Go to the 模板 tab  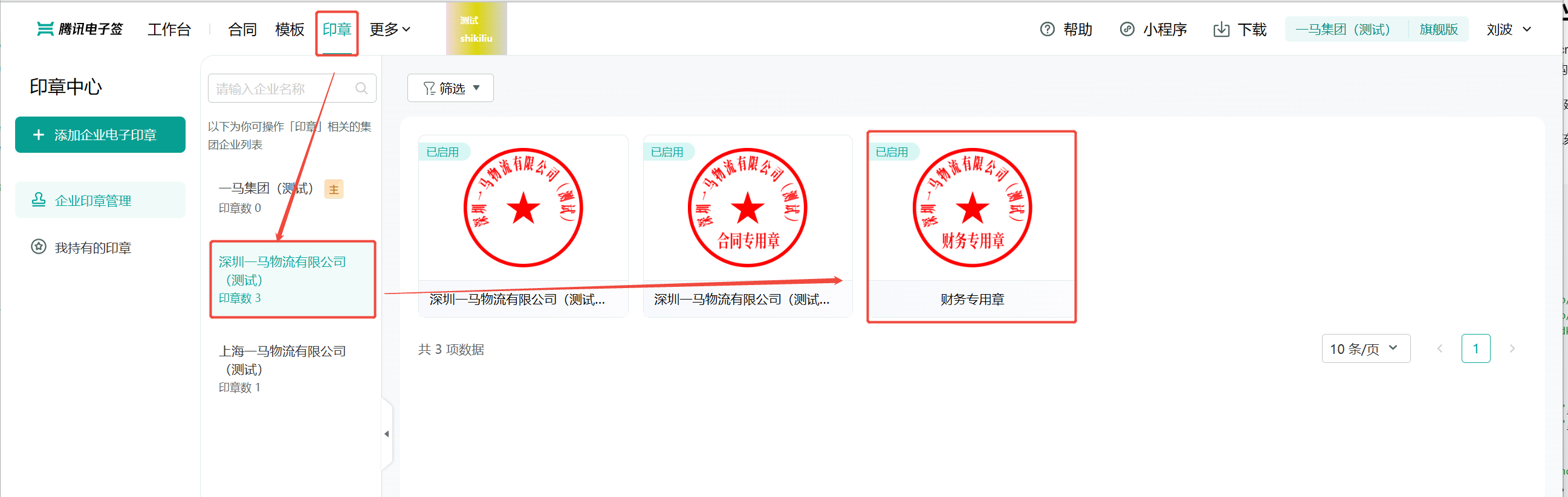click(x=289, y=29)
